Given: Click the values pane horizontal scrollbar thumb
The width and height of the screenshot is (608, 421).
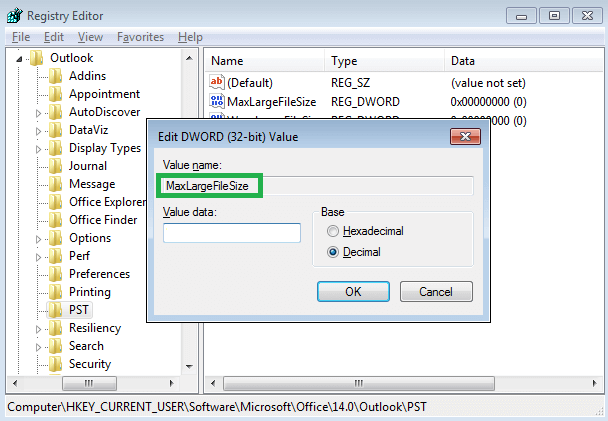Looking at the screenshot, I should click(359, 383).
